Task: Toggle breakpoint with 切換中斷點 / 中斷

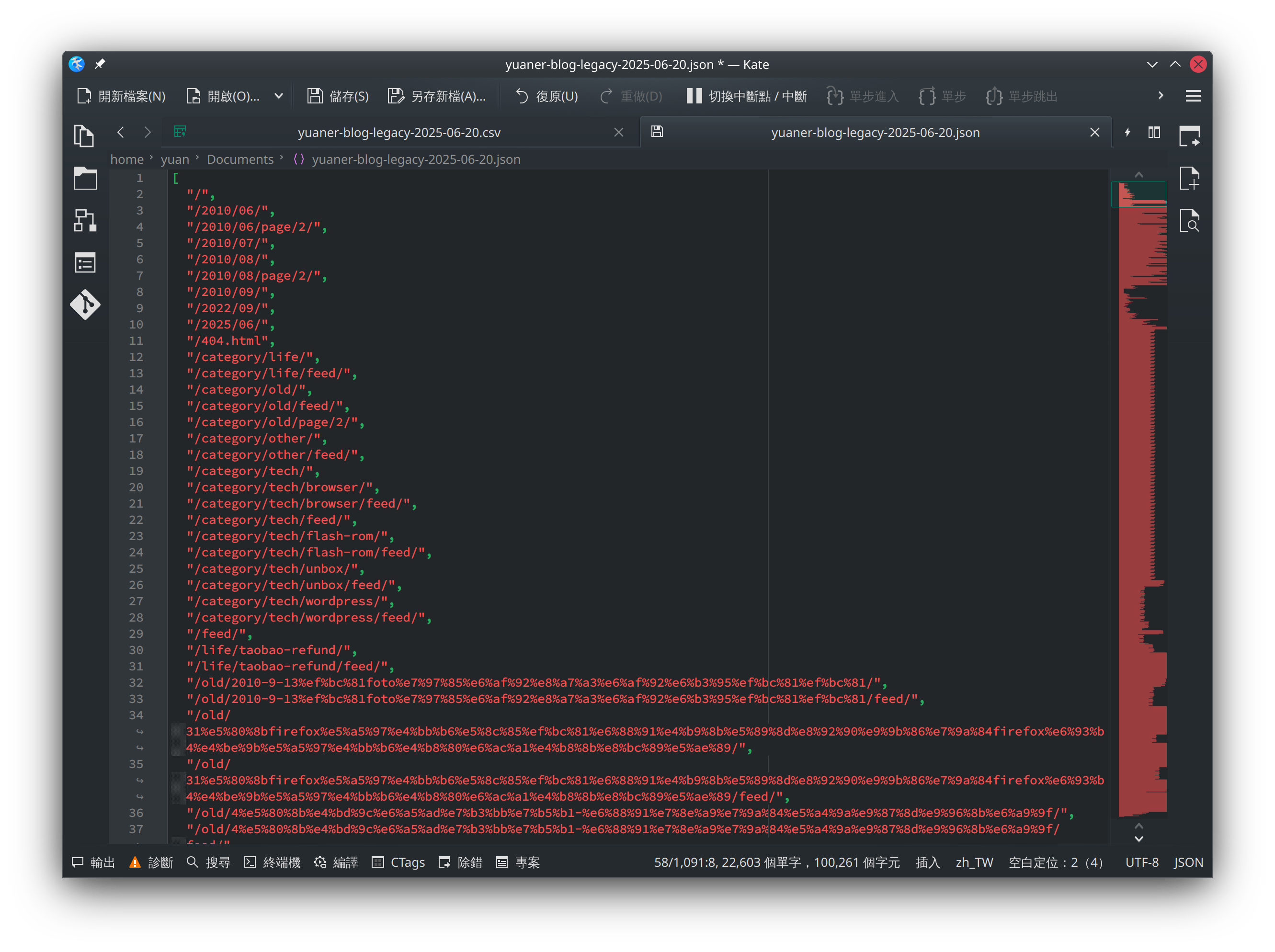Action: click(746, 96)
